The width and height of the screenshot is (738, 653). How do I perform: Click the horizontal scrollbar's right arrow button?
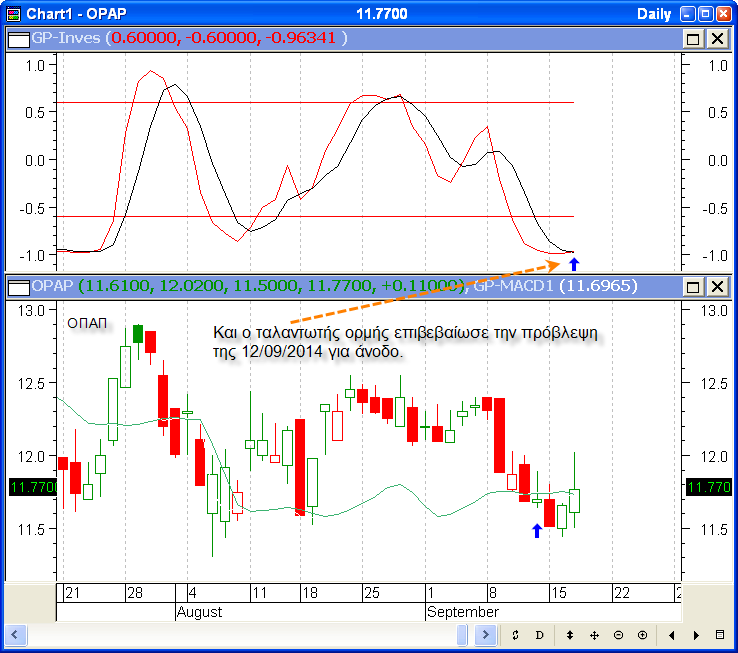486,635
